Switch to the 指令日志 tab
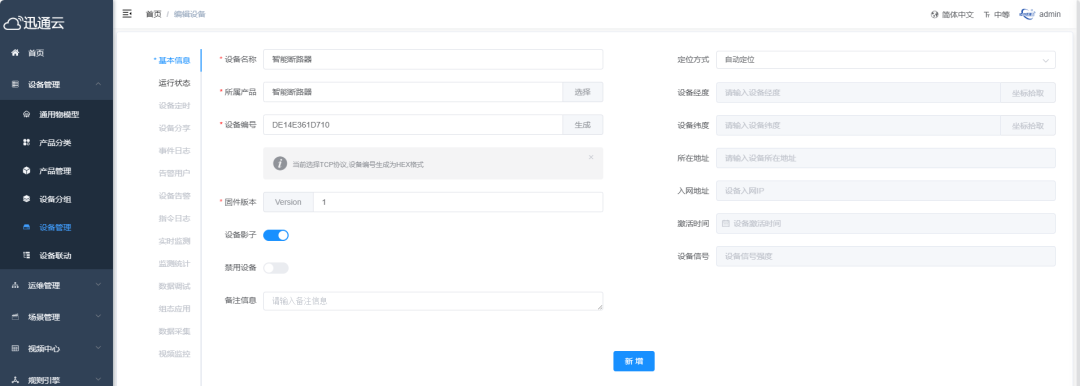 coord(174,219)
